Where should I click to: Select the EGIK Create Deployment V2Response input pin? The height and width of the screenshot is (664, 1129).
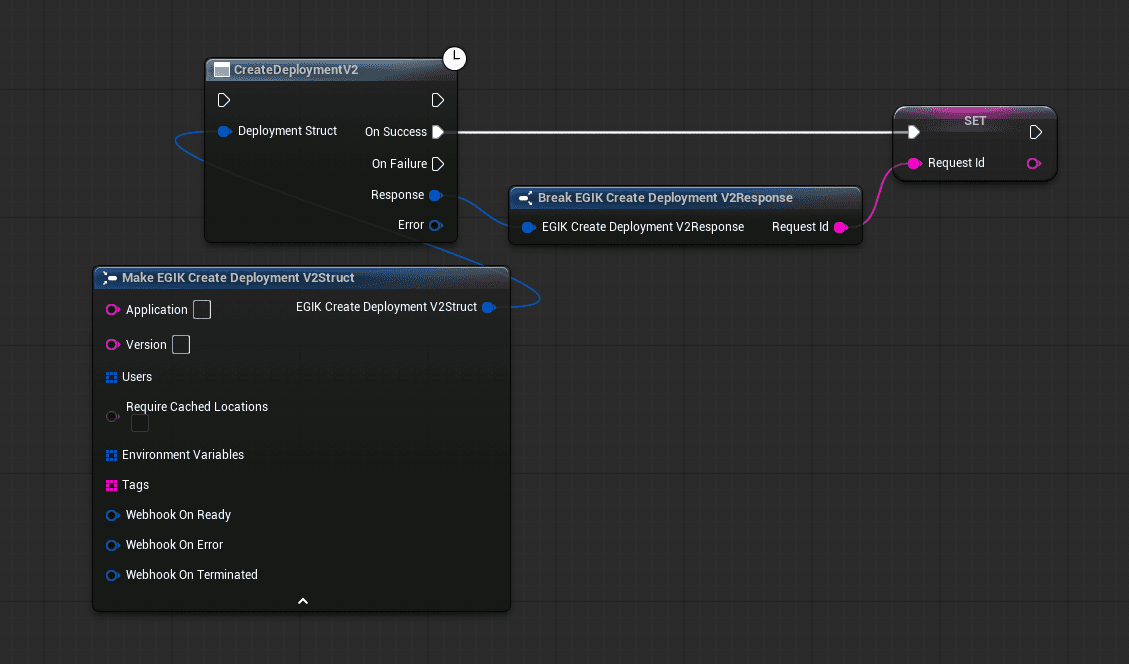coord(527,227)
